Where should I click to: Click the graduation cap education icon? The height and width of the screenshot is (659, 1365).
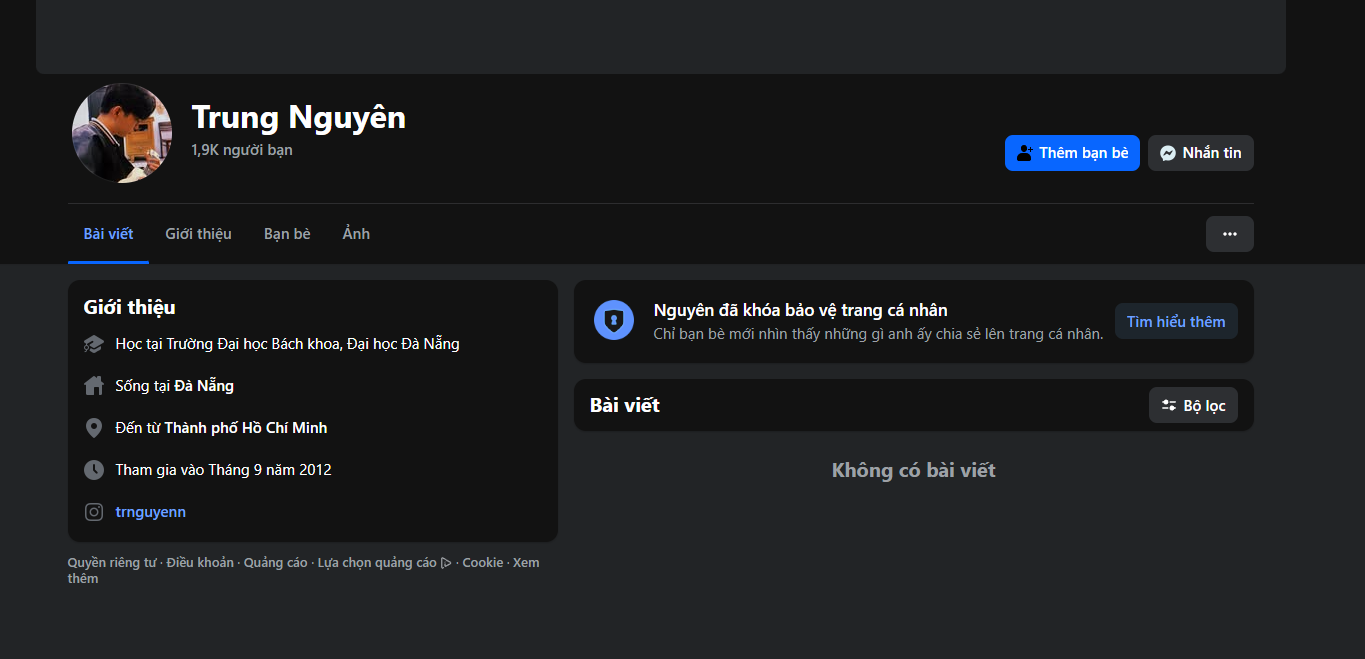pyautogui.click(x=94, y=344)
